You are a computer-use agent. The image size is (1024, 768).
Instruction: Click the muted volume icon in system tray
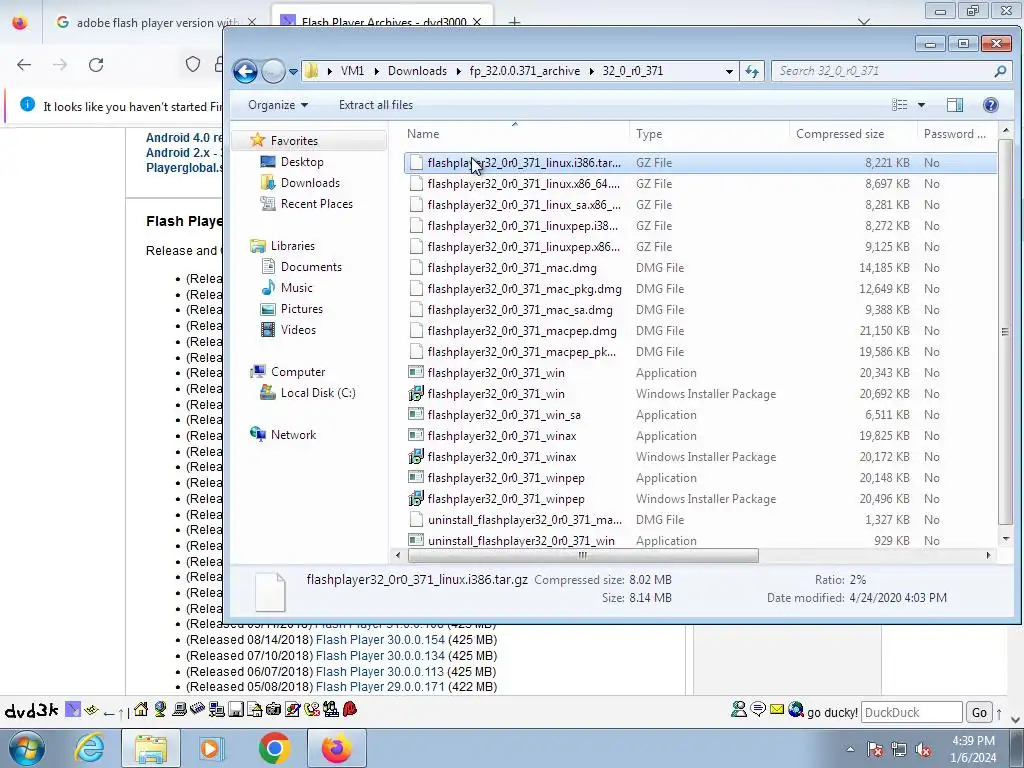(923, 750)
